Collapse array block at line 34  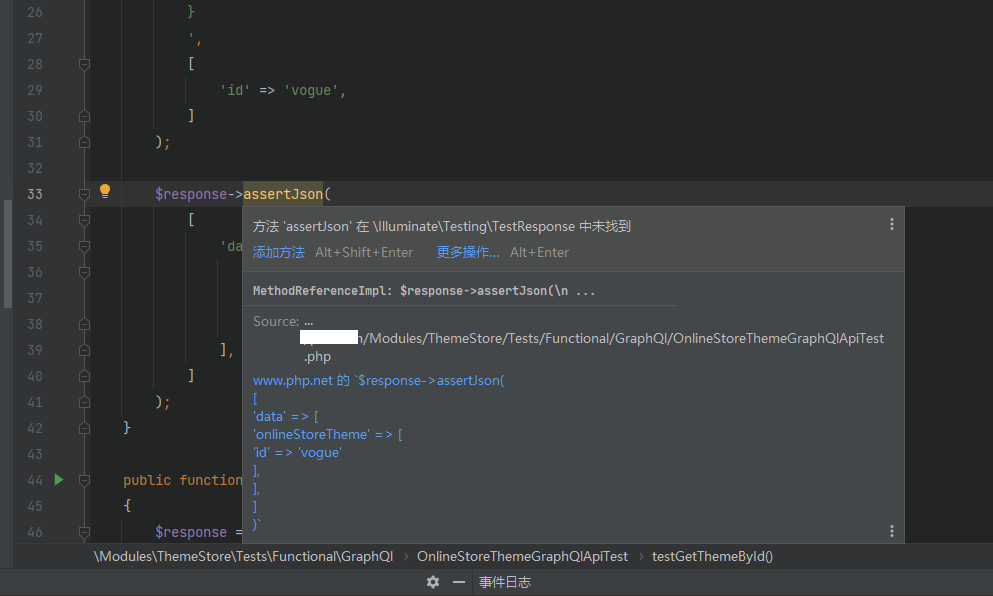click(84, 220)
